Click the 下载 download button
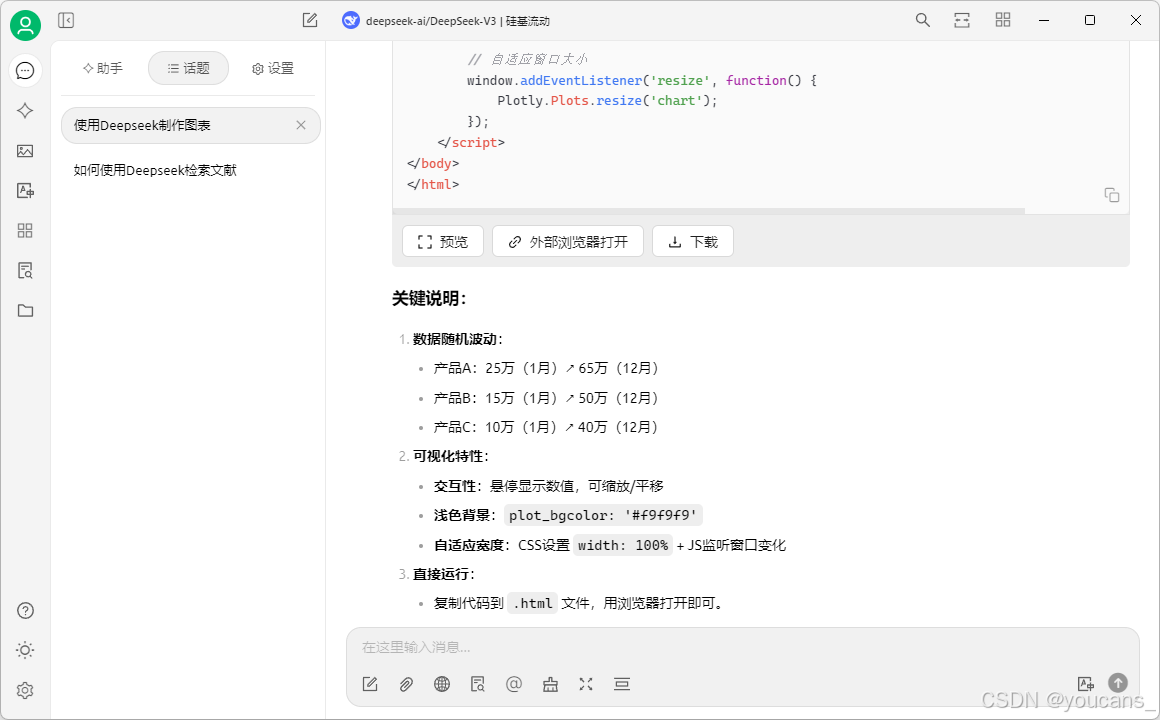 pos(693,242)
